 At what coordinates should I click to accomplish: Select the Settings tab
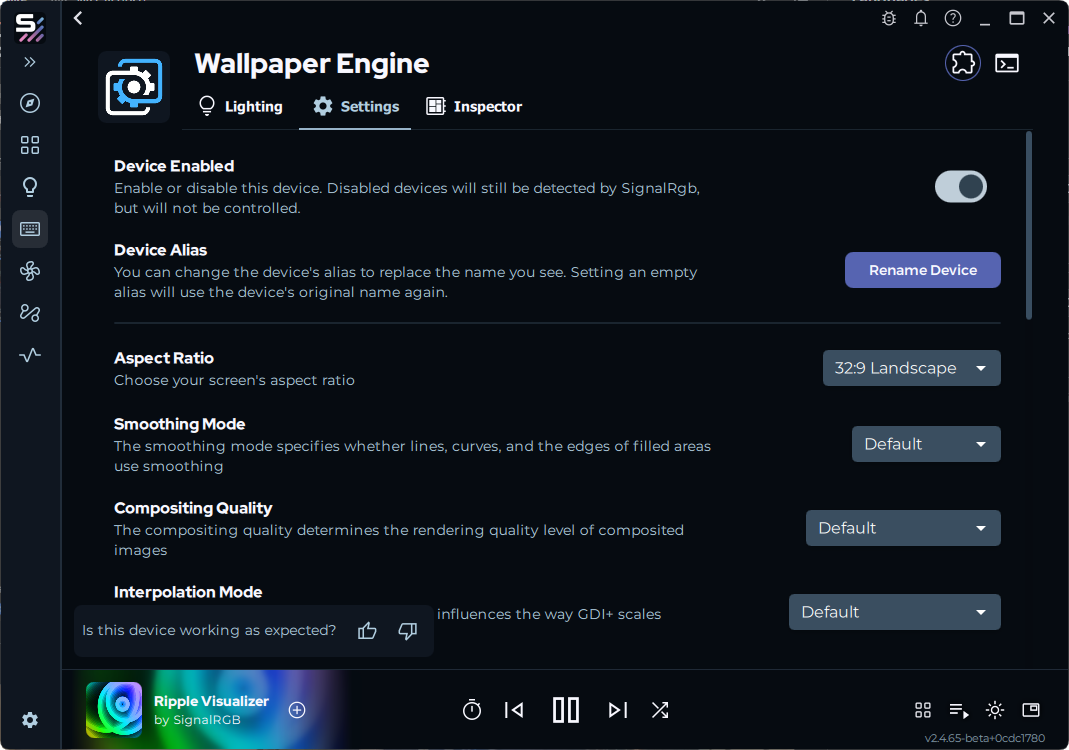pos(355,106)
